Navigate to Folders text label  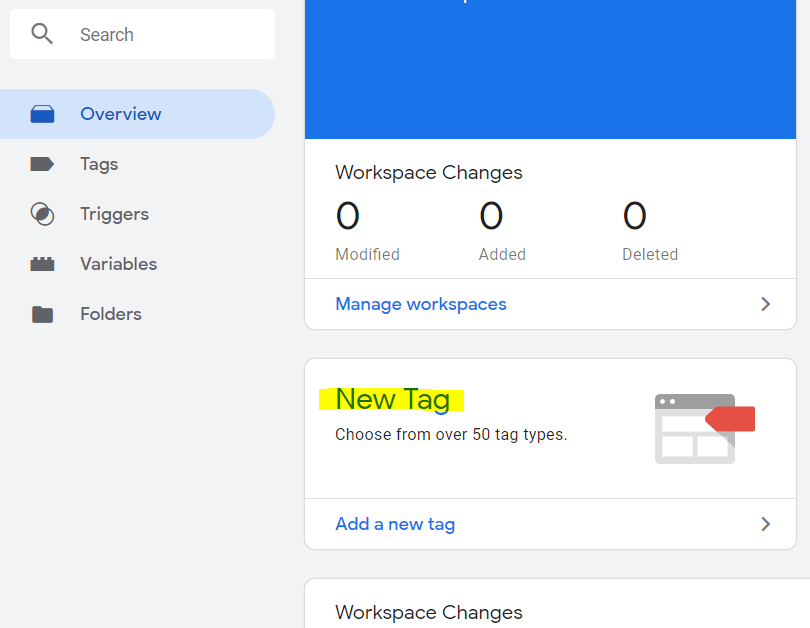click(110, 314)
